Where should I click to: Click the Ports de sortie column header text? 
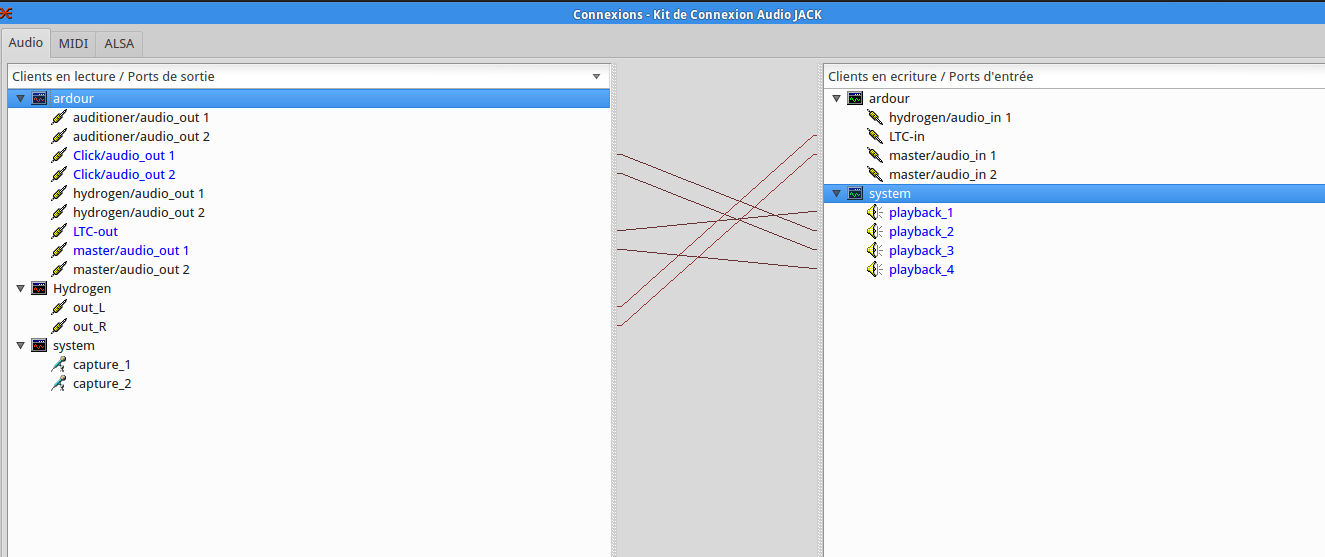(113, 76)
